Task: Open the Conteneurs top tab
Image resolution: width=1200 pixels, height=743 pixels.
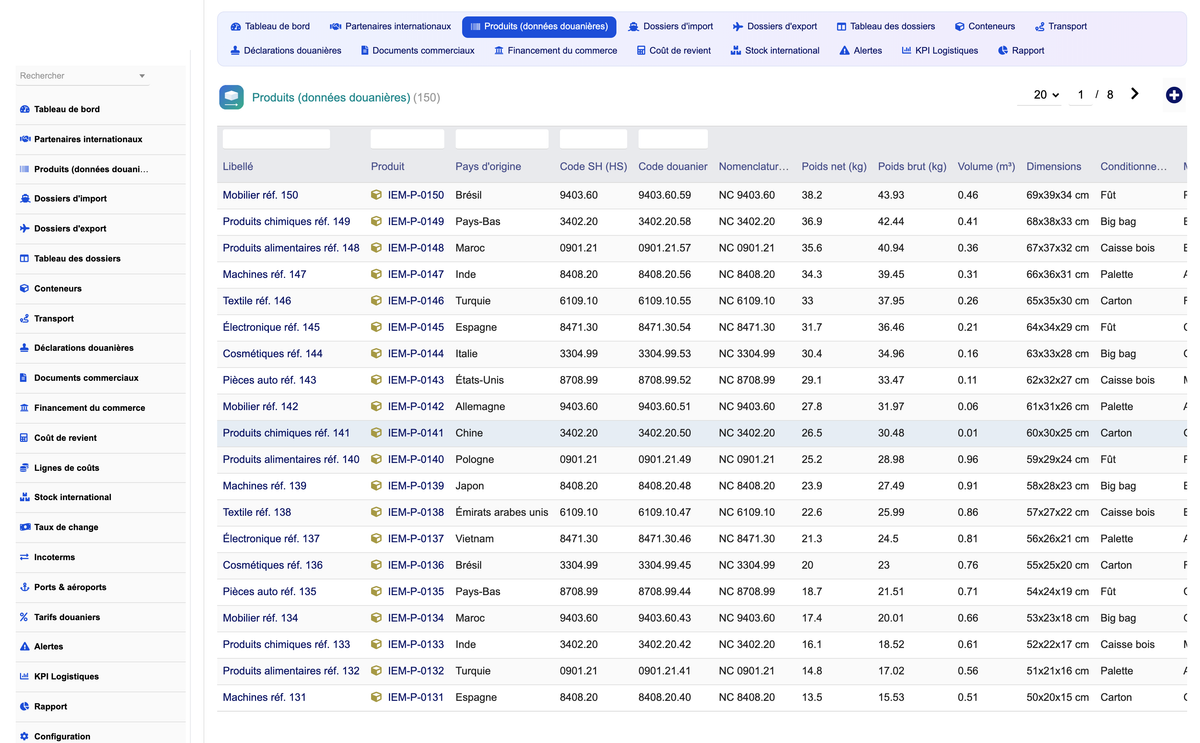Action: pyautogui.click(x=985, y=27)
